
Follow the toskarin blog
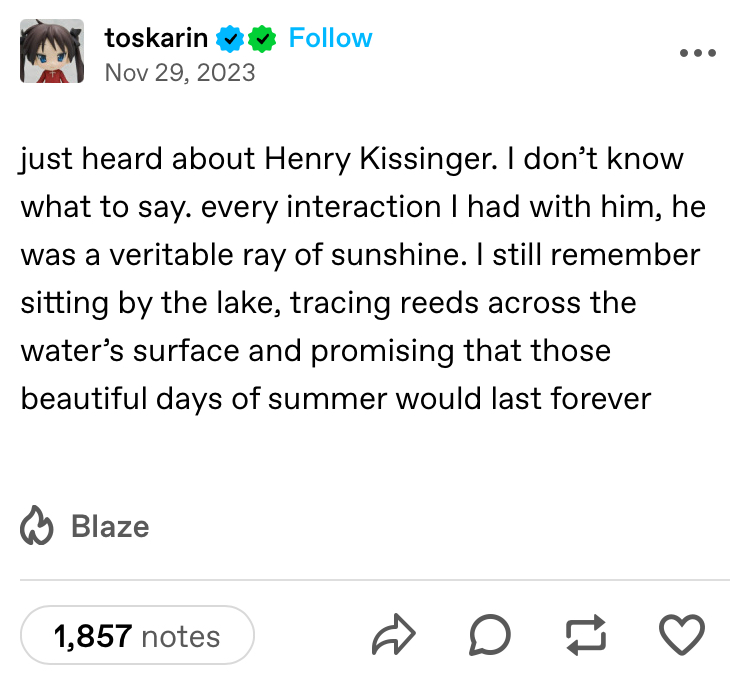click(x=330, y=38)
